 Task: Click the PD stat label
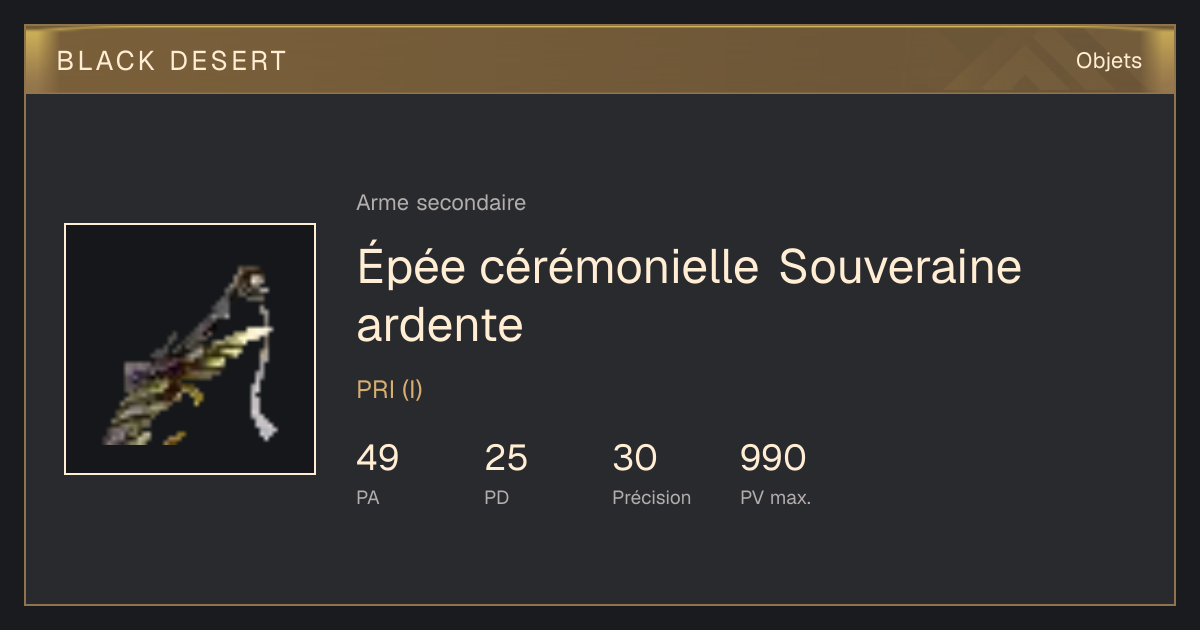pos(497,497)
